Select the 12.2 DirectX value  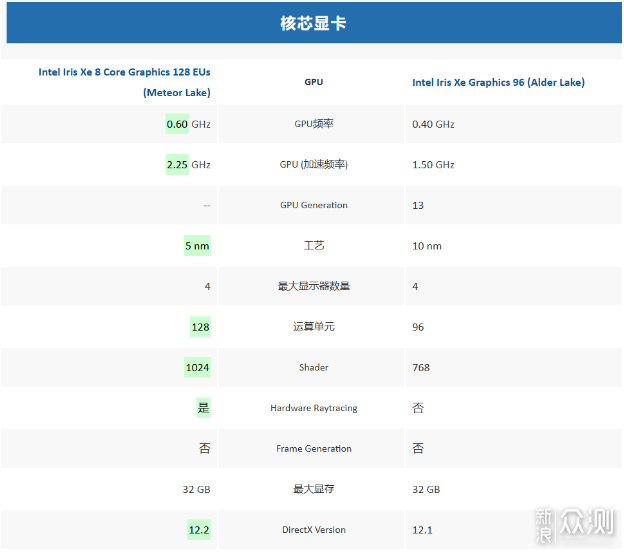199,530
